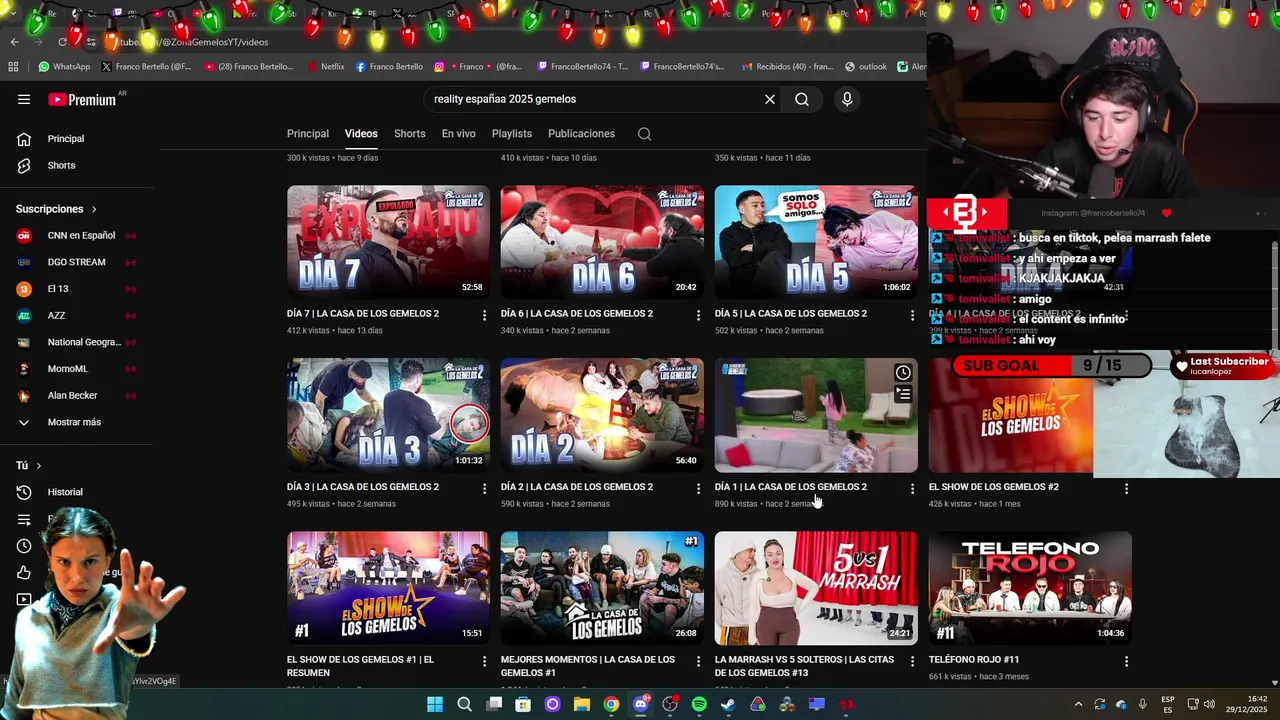Open options menu for DÍA 1 video
The width and height of the screenshot is (1280, 720).
[912, 488]
